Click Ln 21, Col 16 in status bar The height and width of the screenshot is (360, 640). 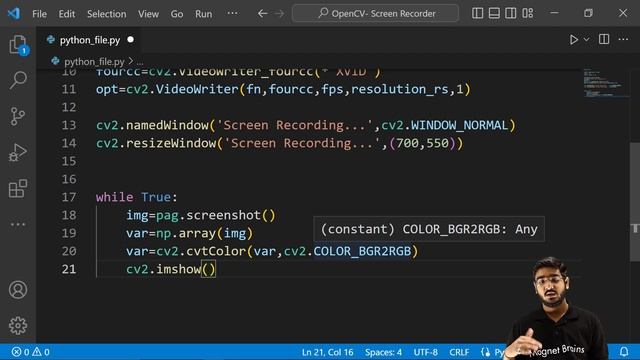[327, 352]
